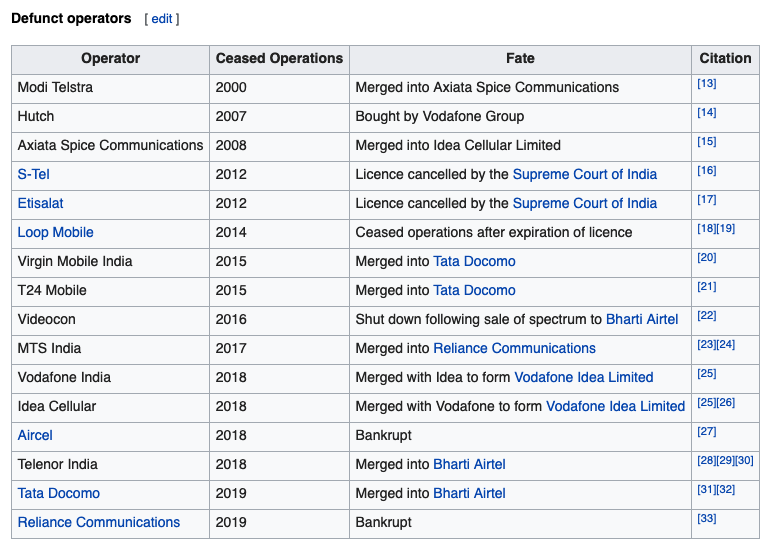This screenshot has height=555, width=780.
Task: Open the Aircel operator link
Action: pos(35,435)
